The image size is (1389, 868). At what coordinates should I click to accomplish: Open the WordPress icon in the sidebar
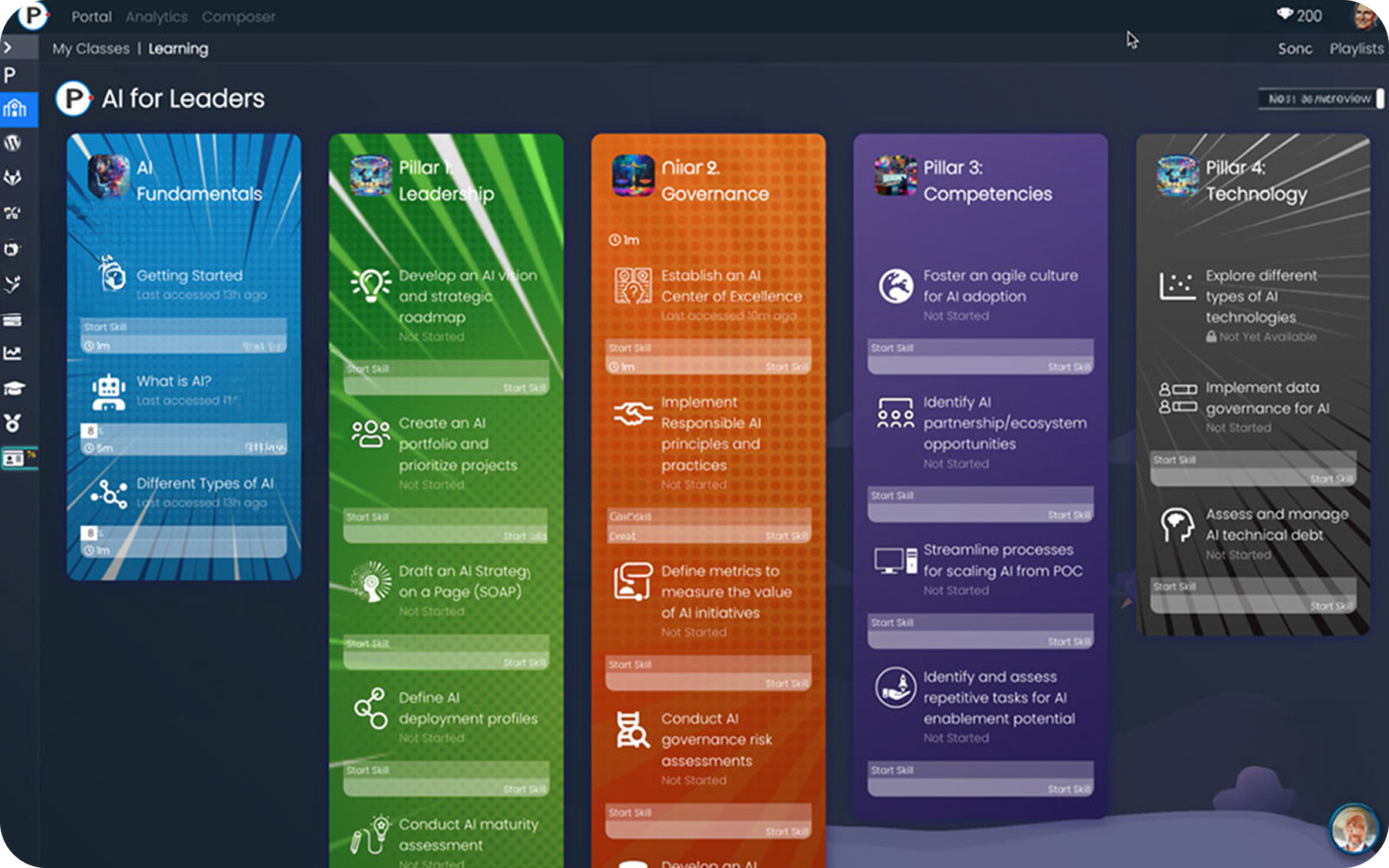tap(12, 143)
